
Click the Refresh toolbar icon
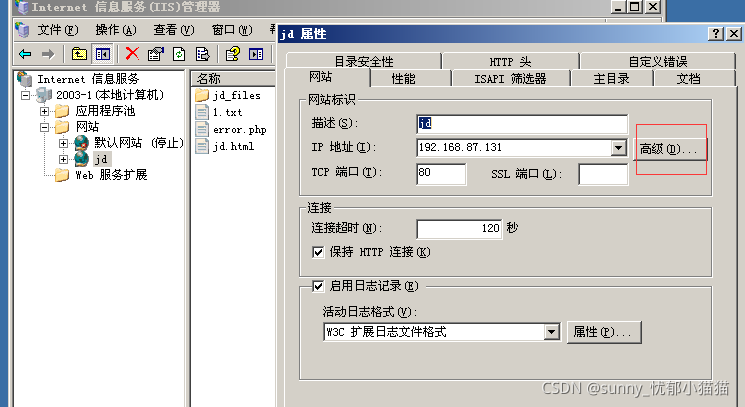coord(179,54)
